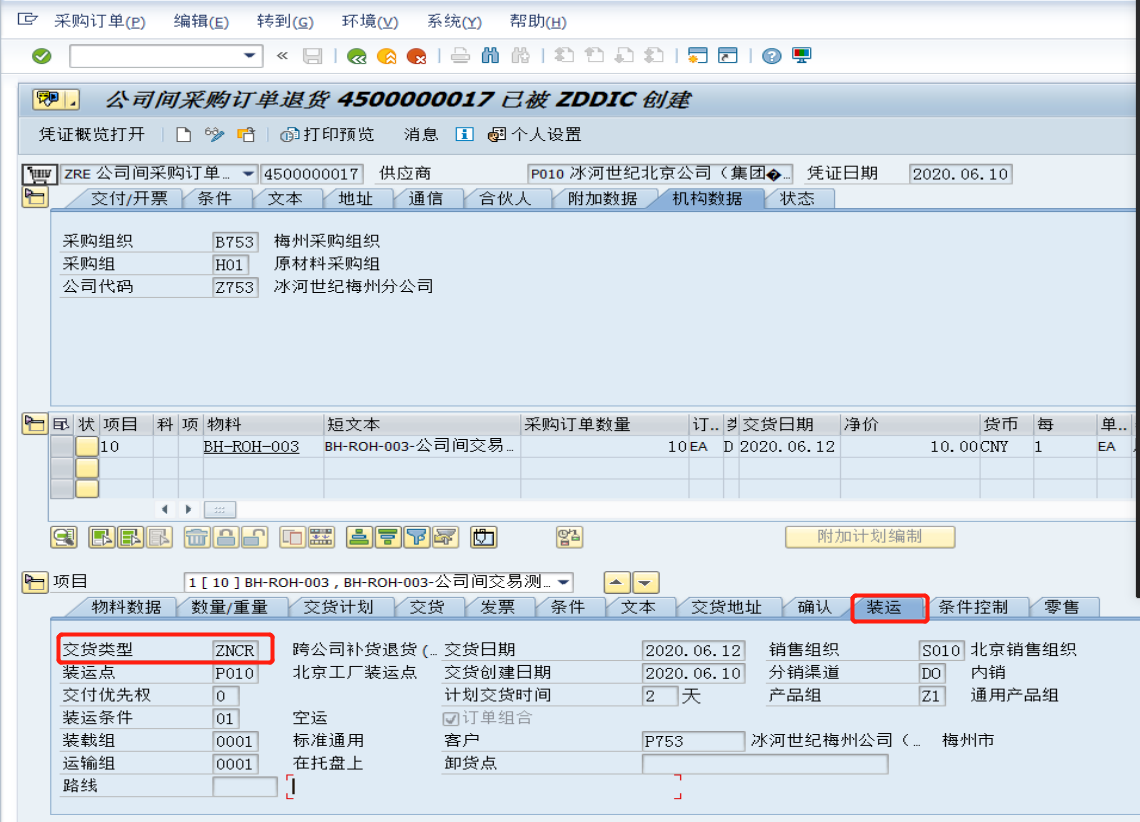This screenshot has width=1140, height=822.
Task: Click the other purchase order icon
Action: click(246, 134)
